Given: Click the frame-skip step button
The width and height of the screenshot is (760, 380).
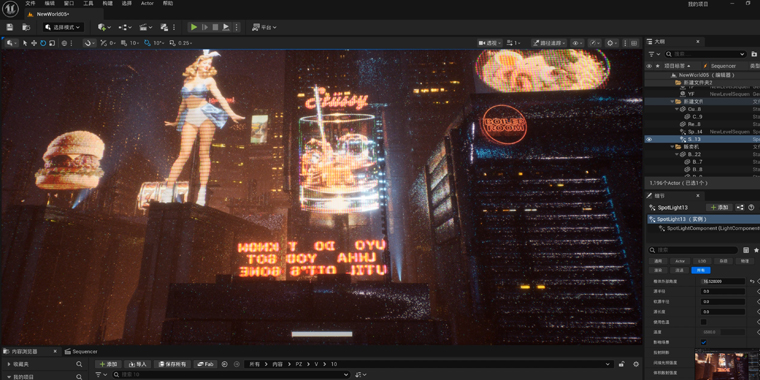Looking at the screenshot, I should [x=205, y=27].
